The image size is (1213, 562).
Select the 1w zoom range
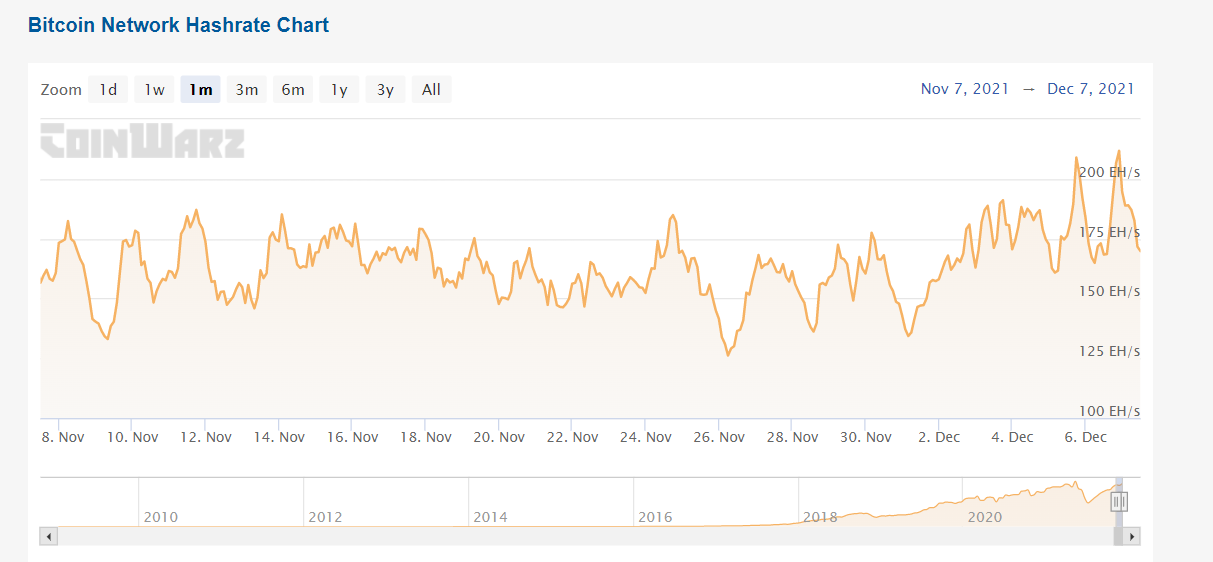154,90
